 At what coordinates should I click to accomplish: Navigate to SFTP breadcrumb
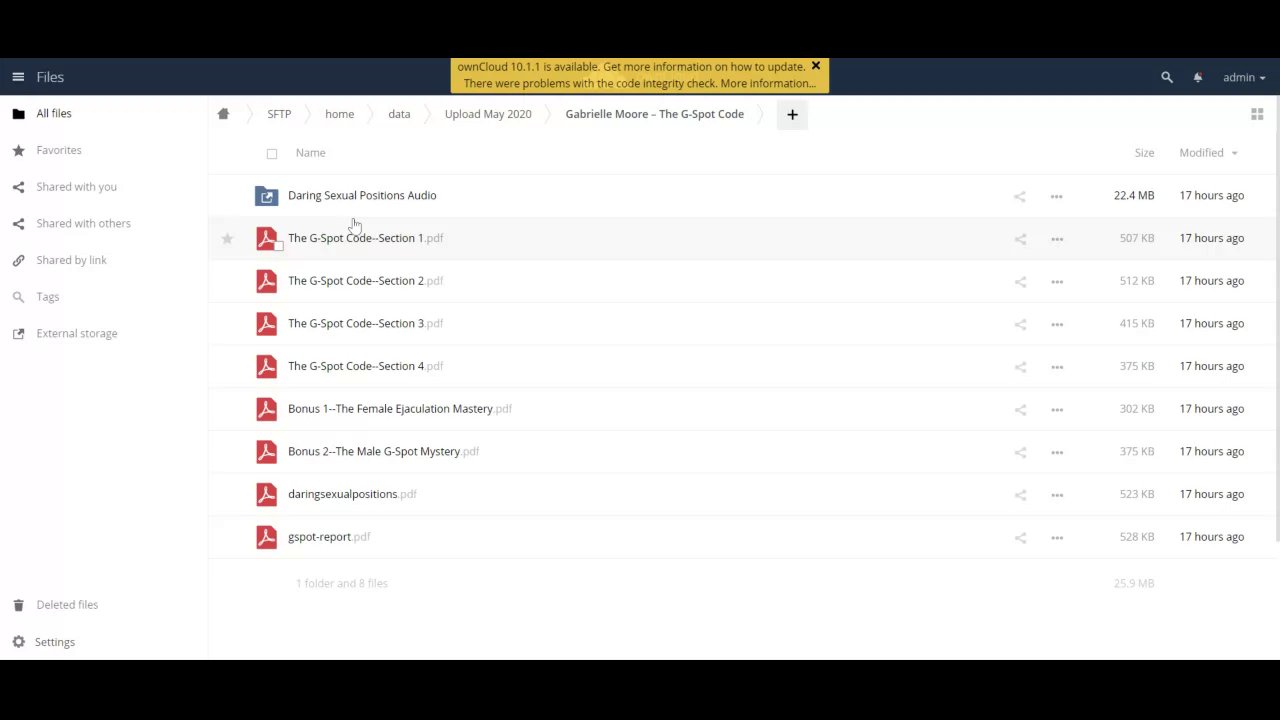click(x=279, y=114)
